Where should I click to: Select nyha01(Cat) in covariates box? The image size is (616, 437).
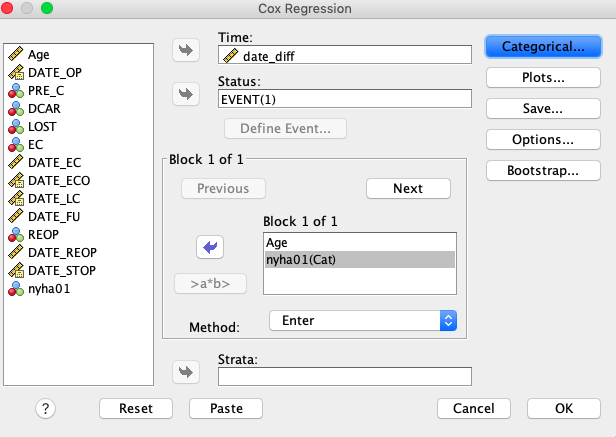click(x=360, y=260)
